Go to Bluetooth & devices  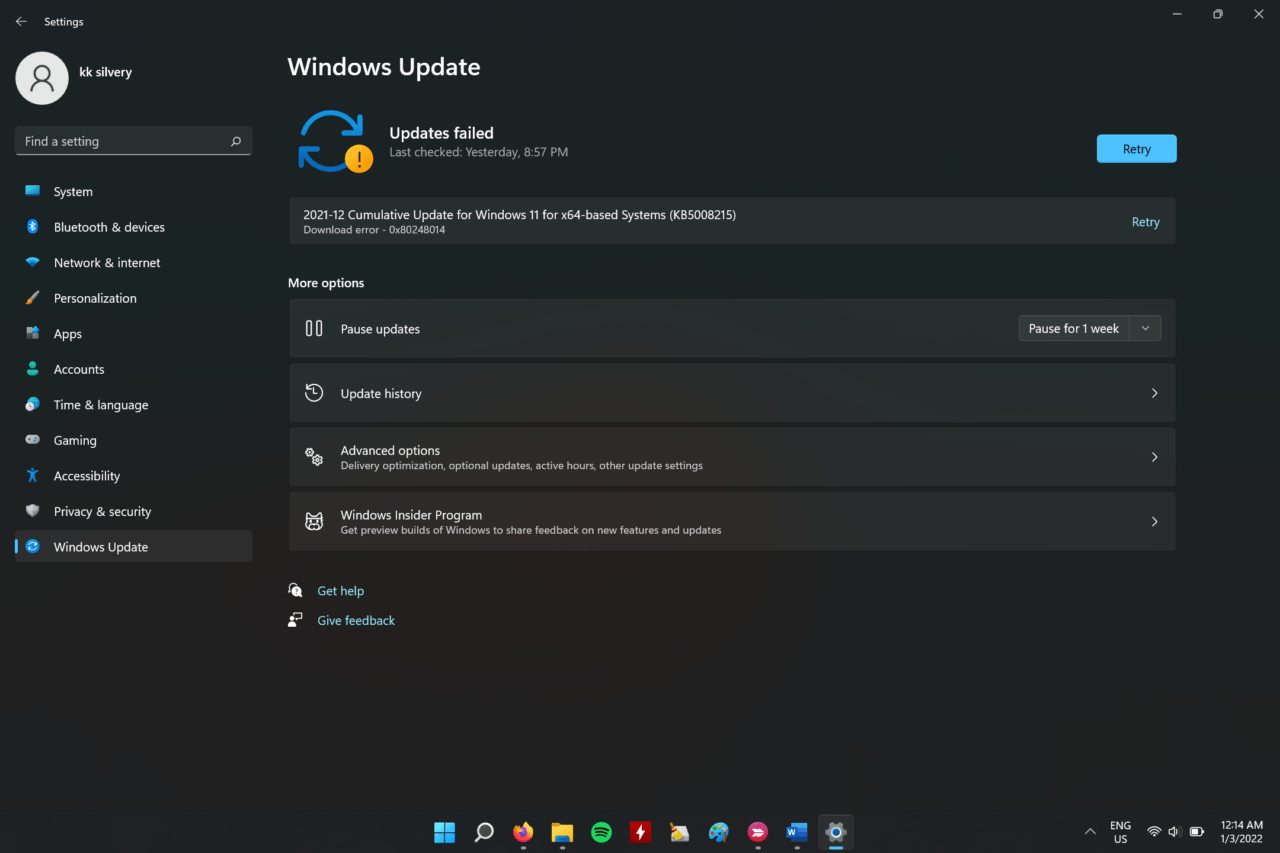tap(133, 227)
